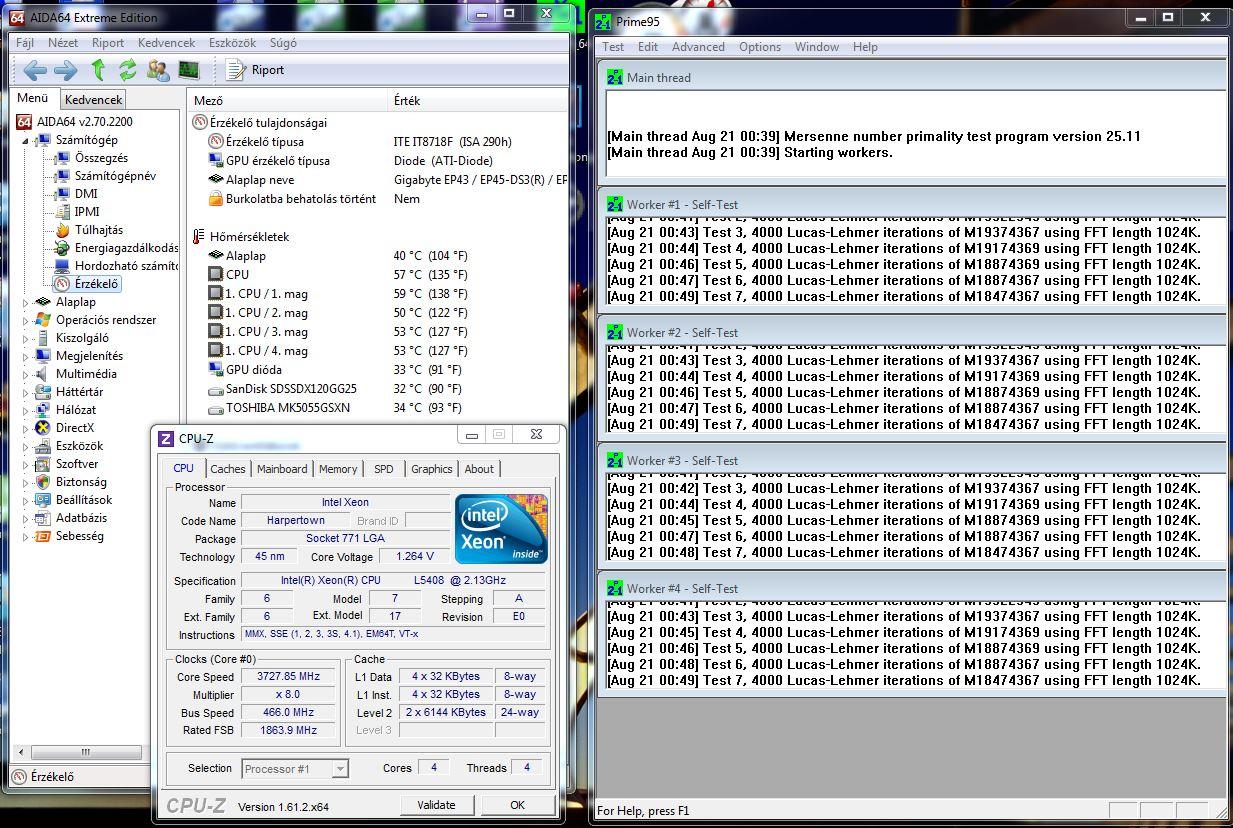Click the green monitor icon in AIDA64 toolbar

189,70
